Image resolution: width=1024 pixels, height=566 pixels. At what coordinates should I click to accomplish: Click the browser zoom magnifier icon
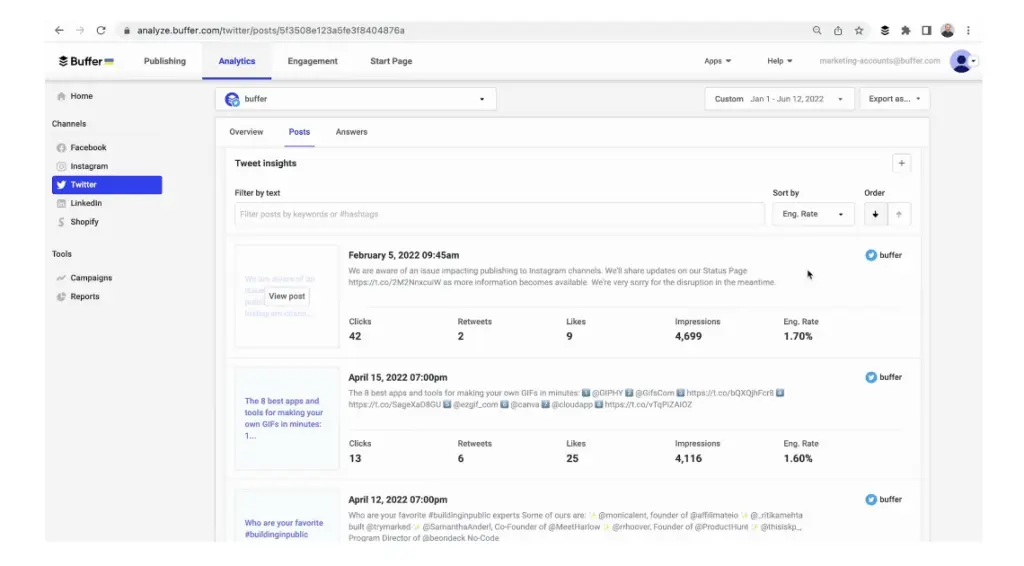tap(817, 30)
